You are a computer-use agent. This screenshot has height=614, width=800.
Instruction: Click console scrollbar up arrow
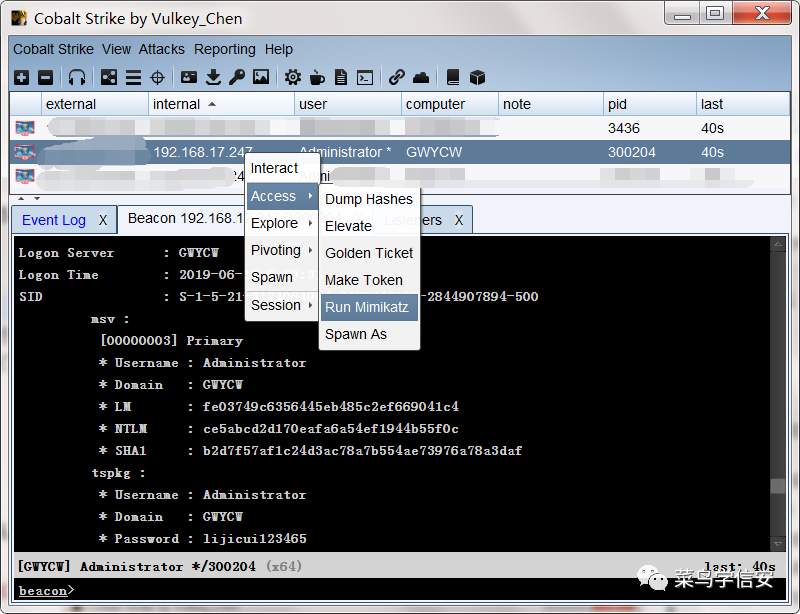tap(778, 244)
